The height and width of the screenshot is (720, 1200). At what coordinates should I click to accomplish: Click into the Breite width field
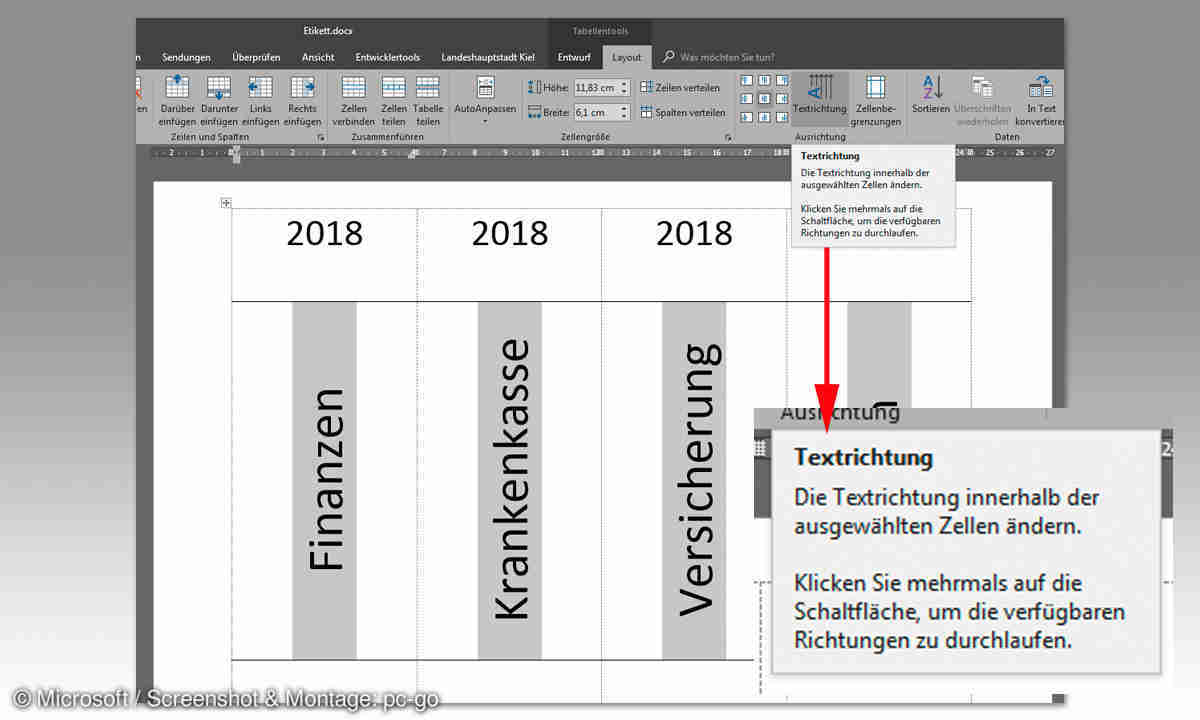click(596, 113)
